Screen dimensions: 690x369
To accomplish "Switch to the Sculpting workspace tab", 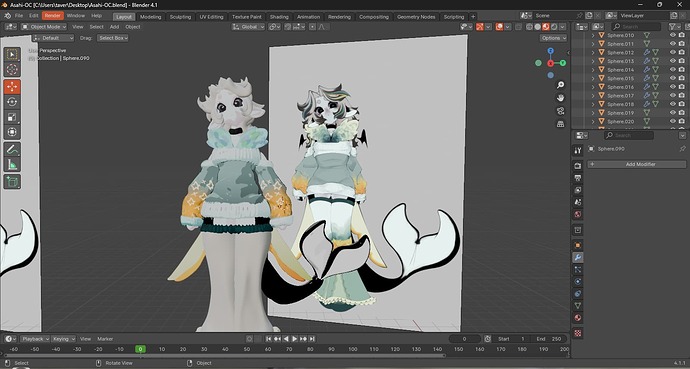I will click(x=180, y=17).
